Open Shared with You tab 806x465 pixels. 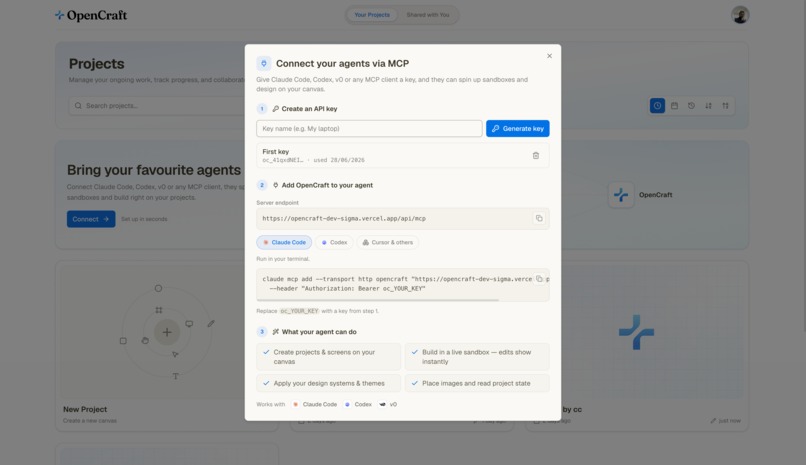(x=428, y=15)
